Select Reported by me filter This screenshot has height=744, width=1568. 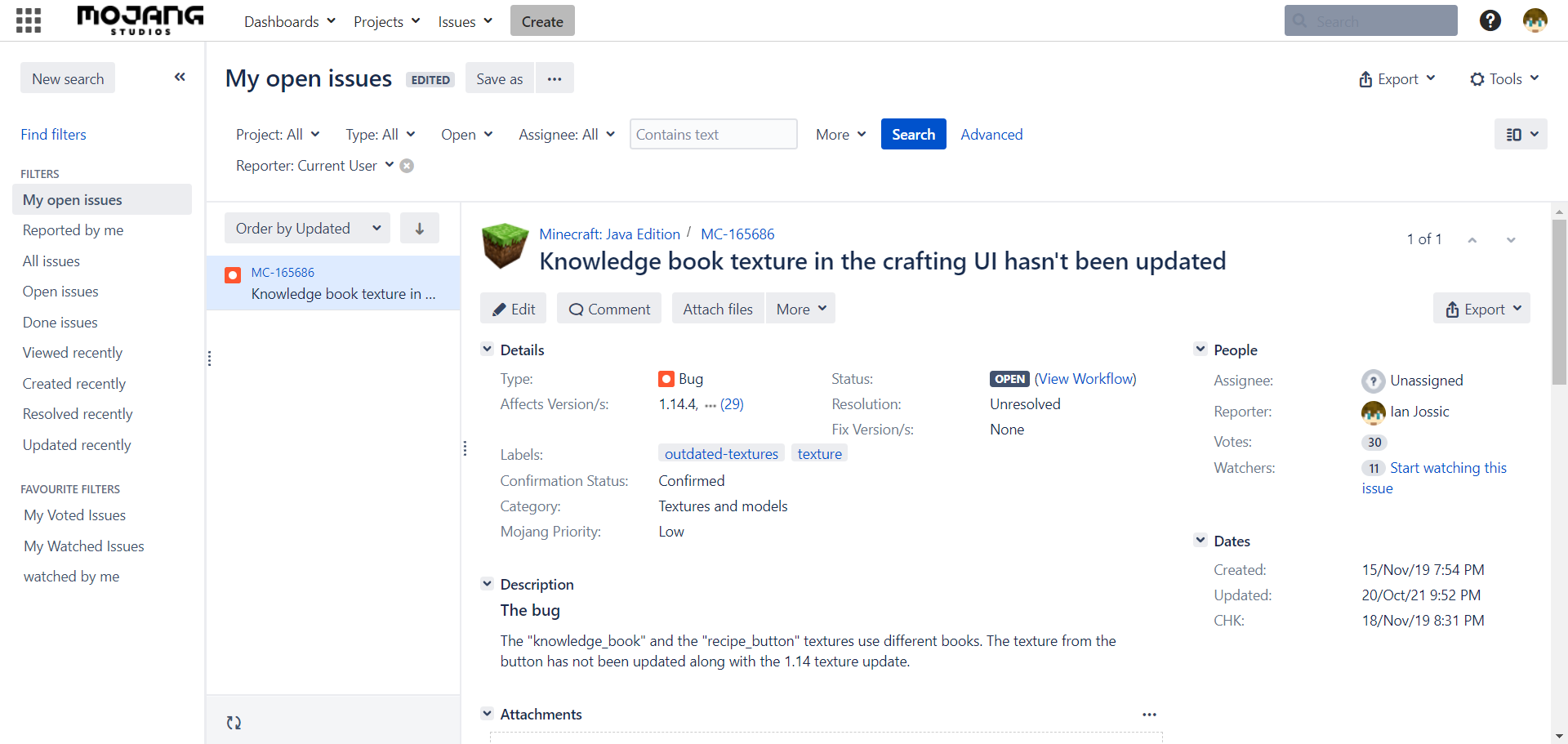[73, 230]
